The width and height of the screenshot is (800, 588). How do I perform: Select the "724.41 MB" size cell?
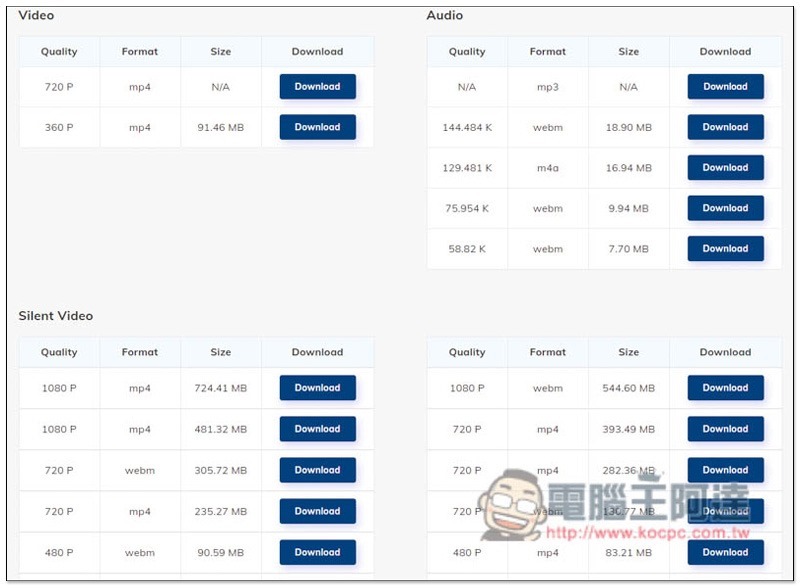tap(220, 388)
